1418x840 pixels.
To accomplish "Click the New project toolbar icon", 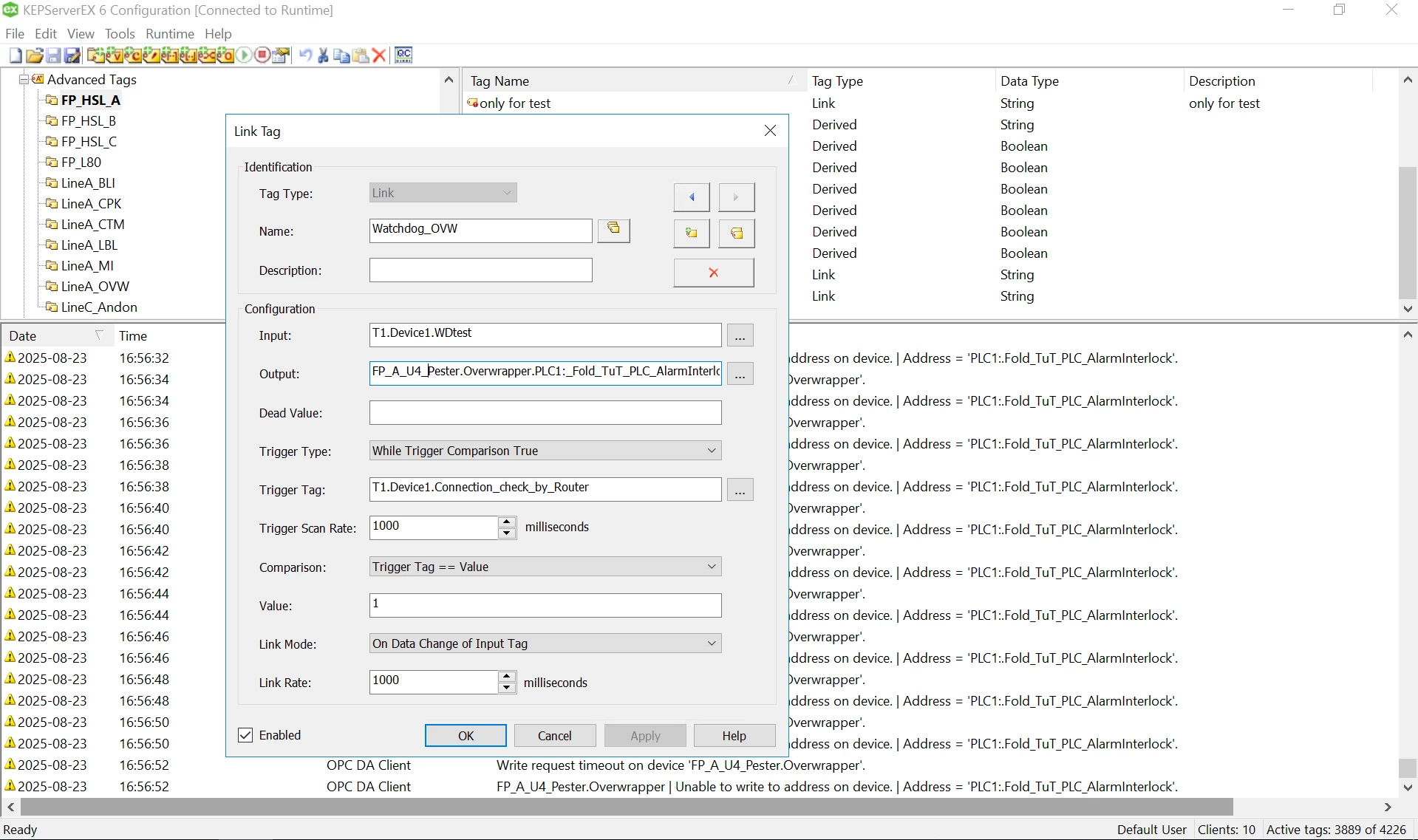I will click(x=16, y=55).
